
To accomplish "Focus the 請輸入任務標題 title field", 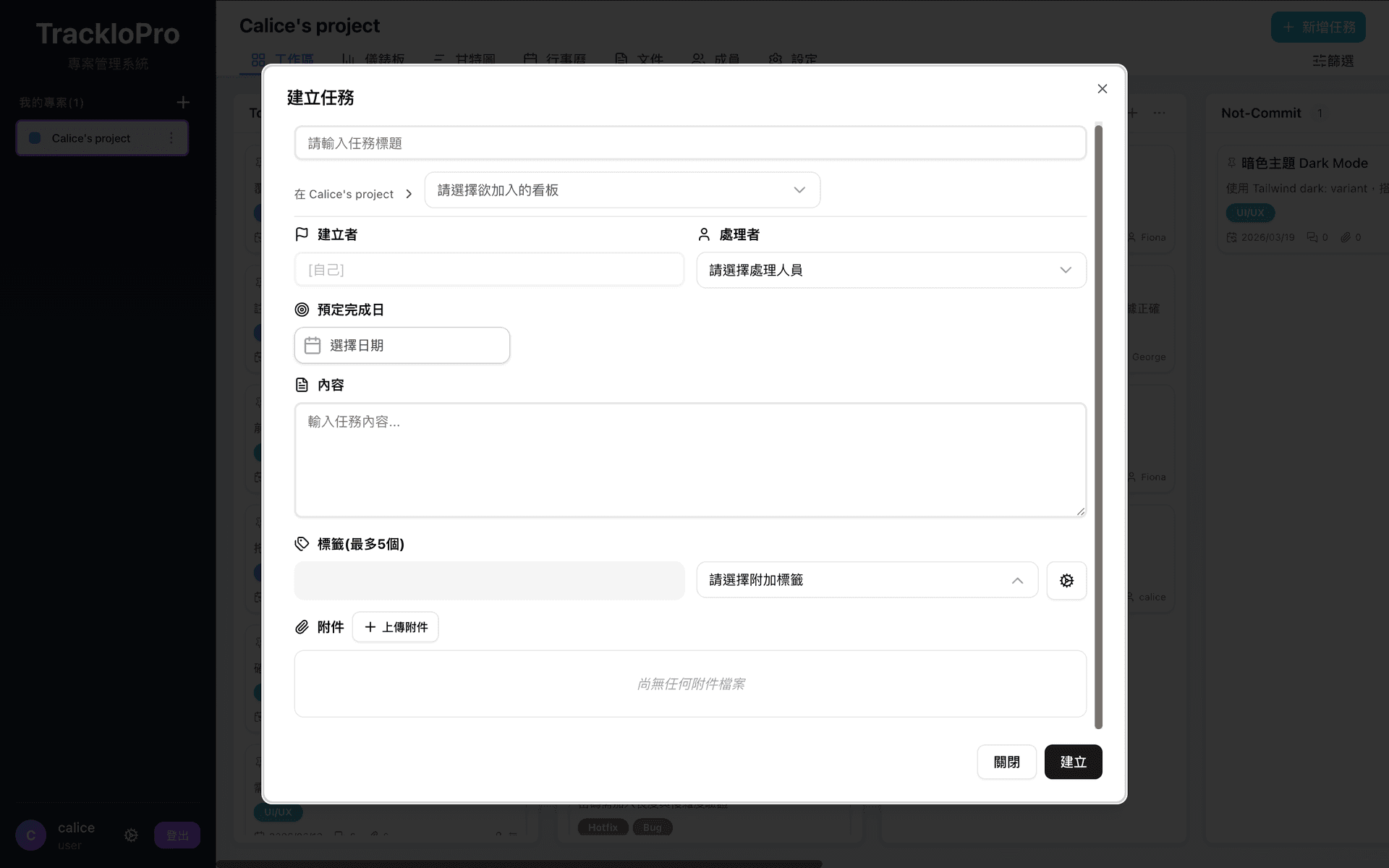I will 690,143.
